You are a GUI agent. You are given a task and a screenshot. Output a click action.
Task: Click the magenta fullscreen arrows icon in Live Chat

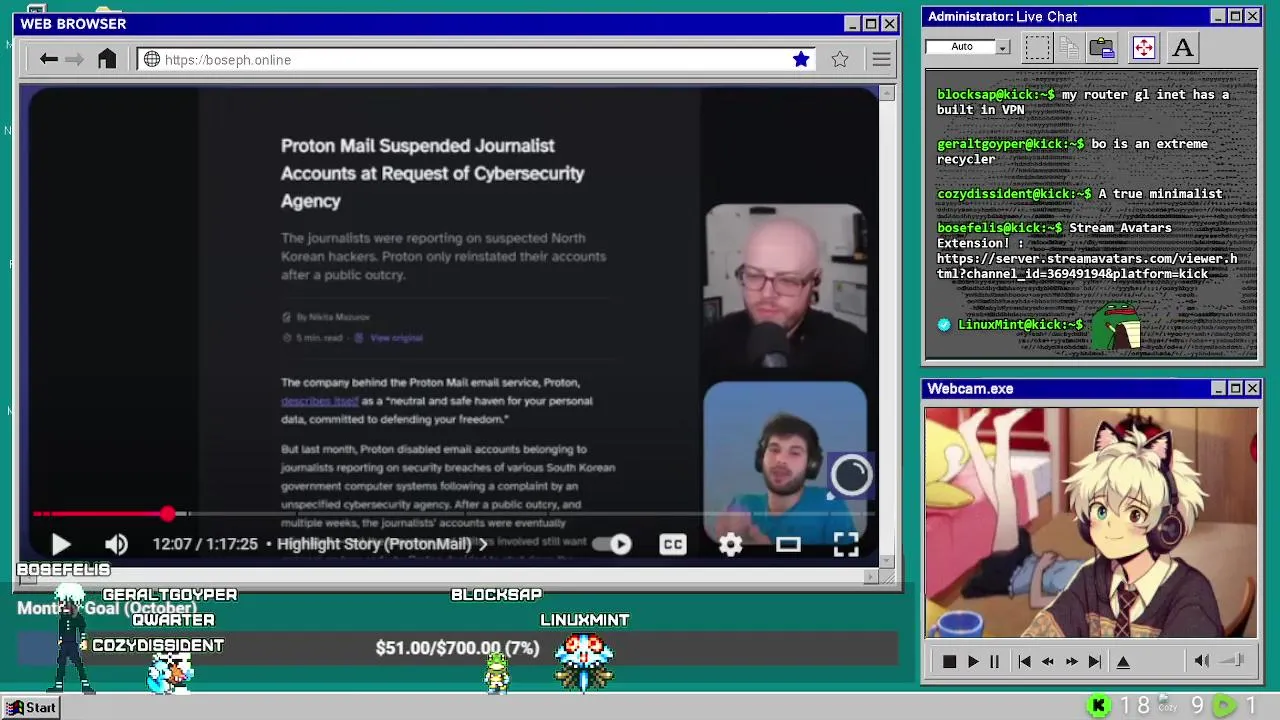pyautogui.click(x=1144, y=47)
